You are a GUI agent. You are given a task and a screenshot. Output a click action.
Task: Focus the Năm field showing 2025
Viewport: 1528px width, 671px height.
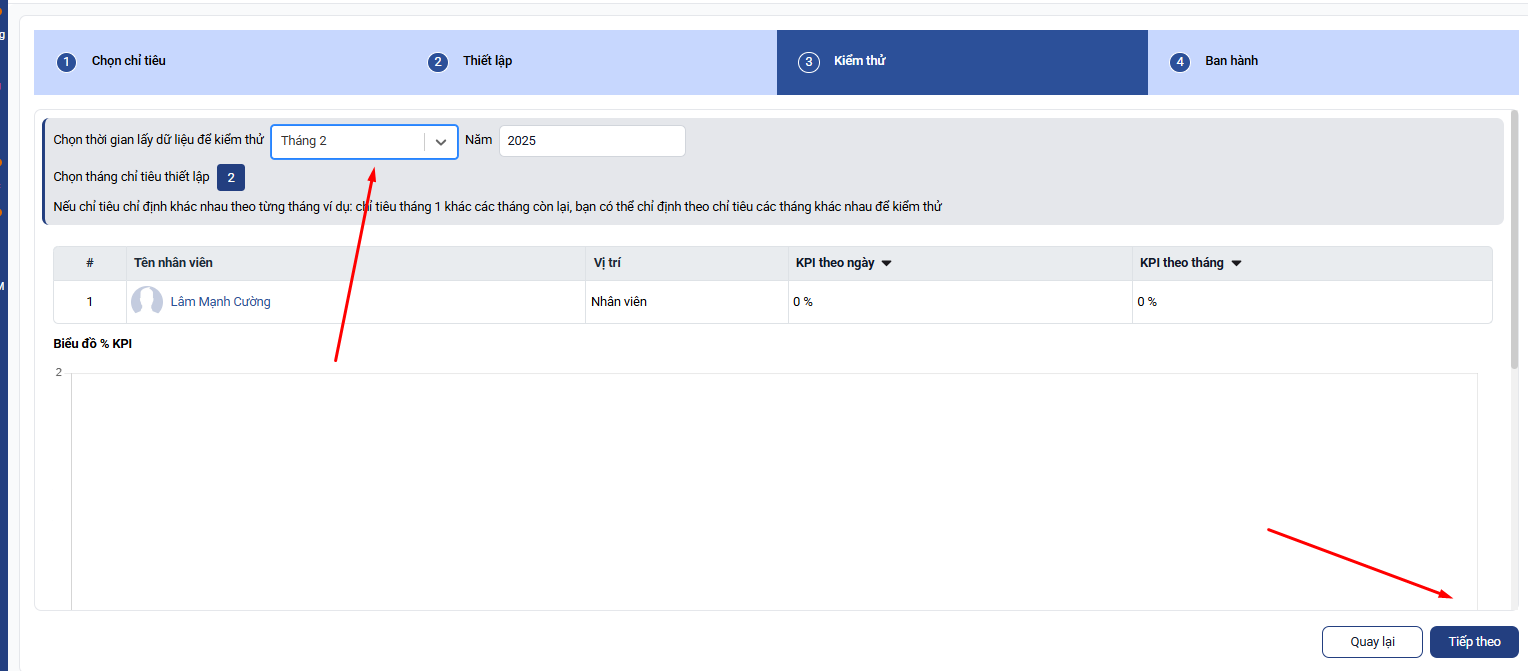coord(592,141)
